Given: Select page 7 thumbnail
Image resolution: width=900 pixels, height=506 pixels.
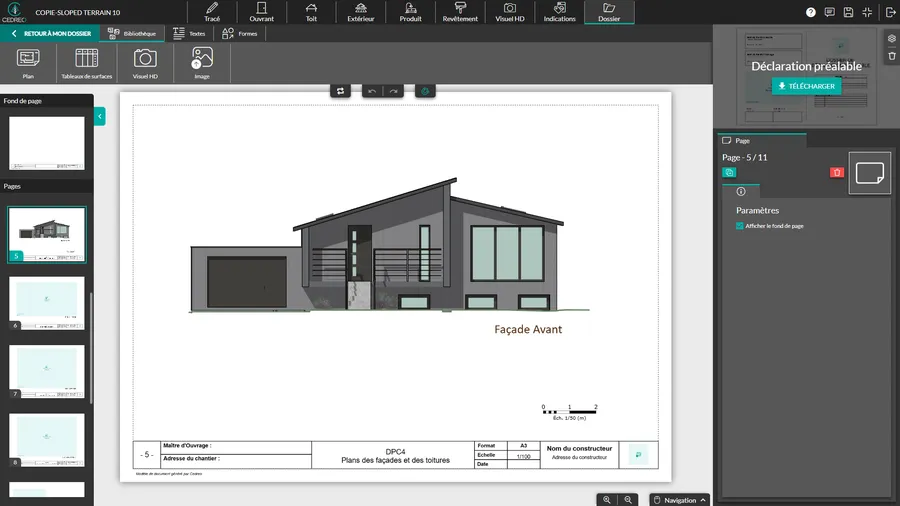Looking at the screenshot, I should pyautogui.click(x=46, y=371).
